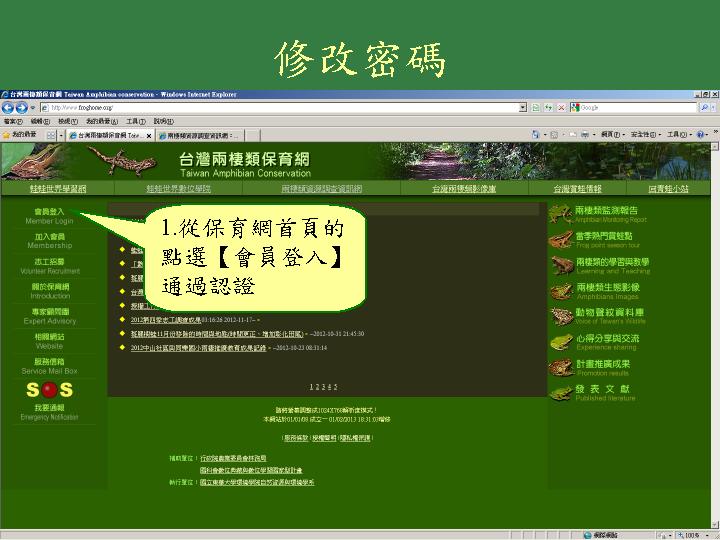Click the search magnifier icon by Google box

point(704,107)
